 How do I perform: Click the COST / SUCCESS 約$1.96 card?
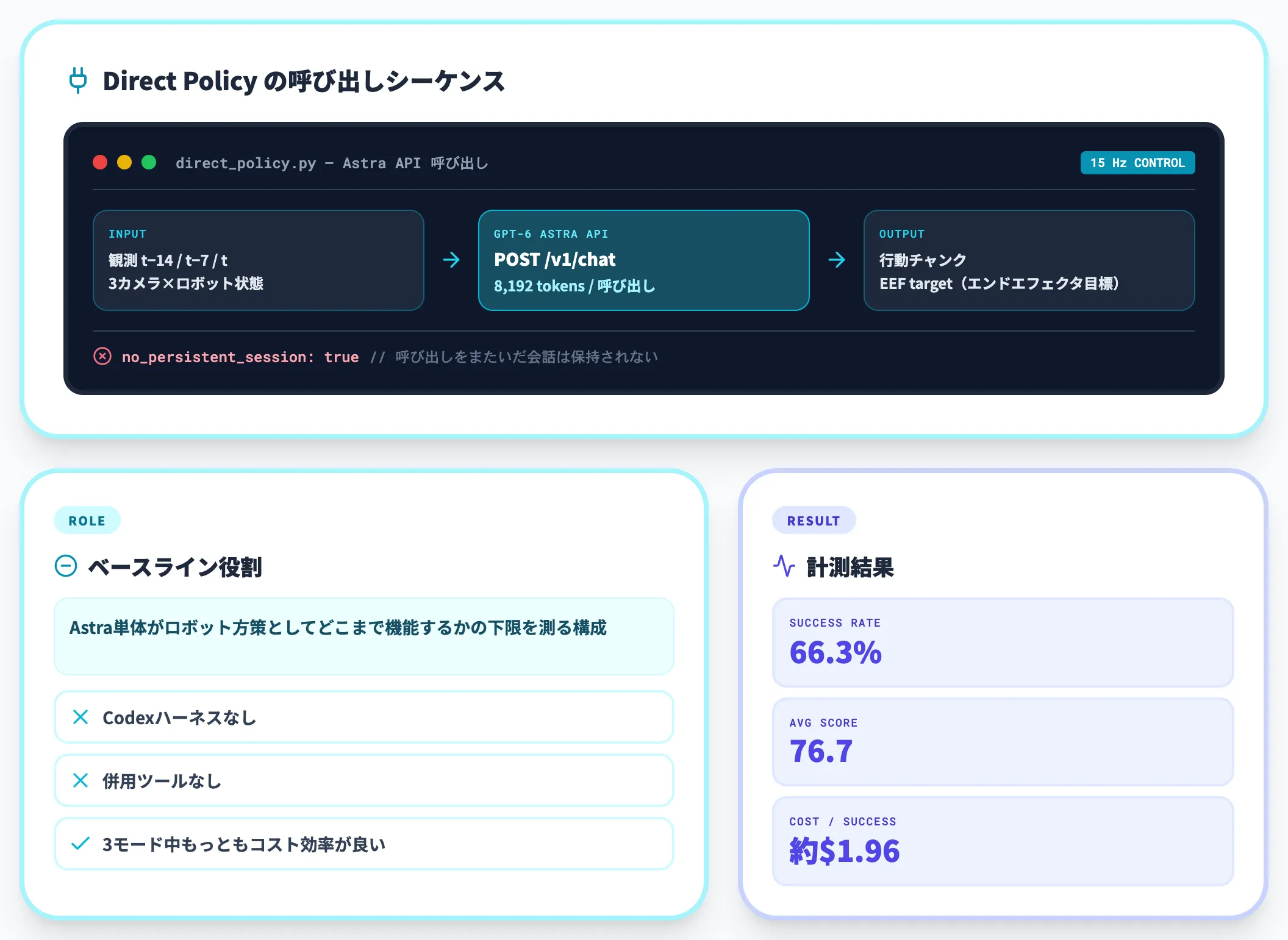[1003, 841]
